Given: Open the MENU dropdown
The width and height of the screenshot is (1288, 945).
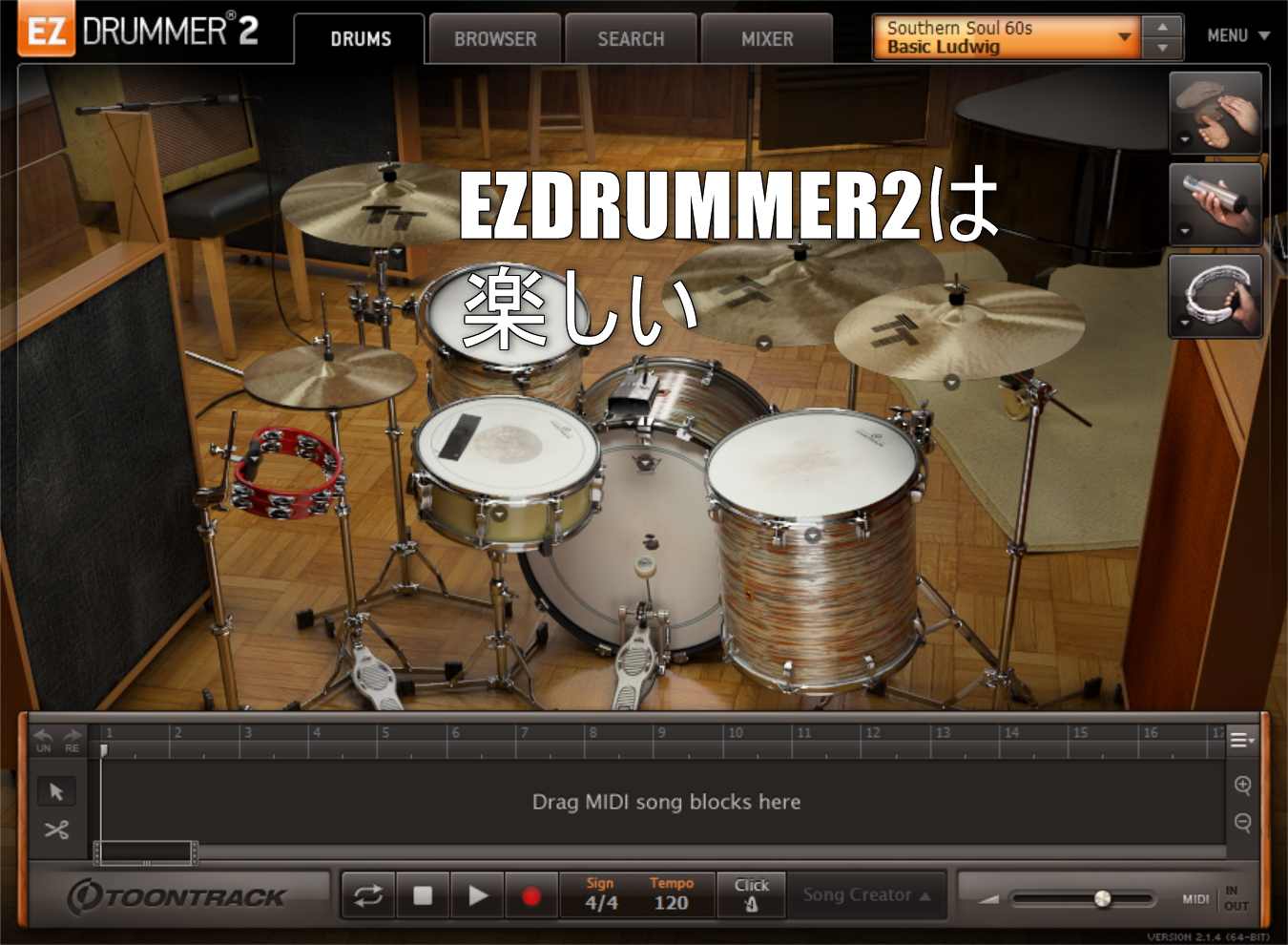Looking at the screenshot, I should [x=1237, y=36].
